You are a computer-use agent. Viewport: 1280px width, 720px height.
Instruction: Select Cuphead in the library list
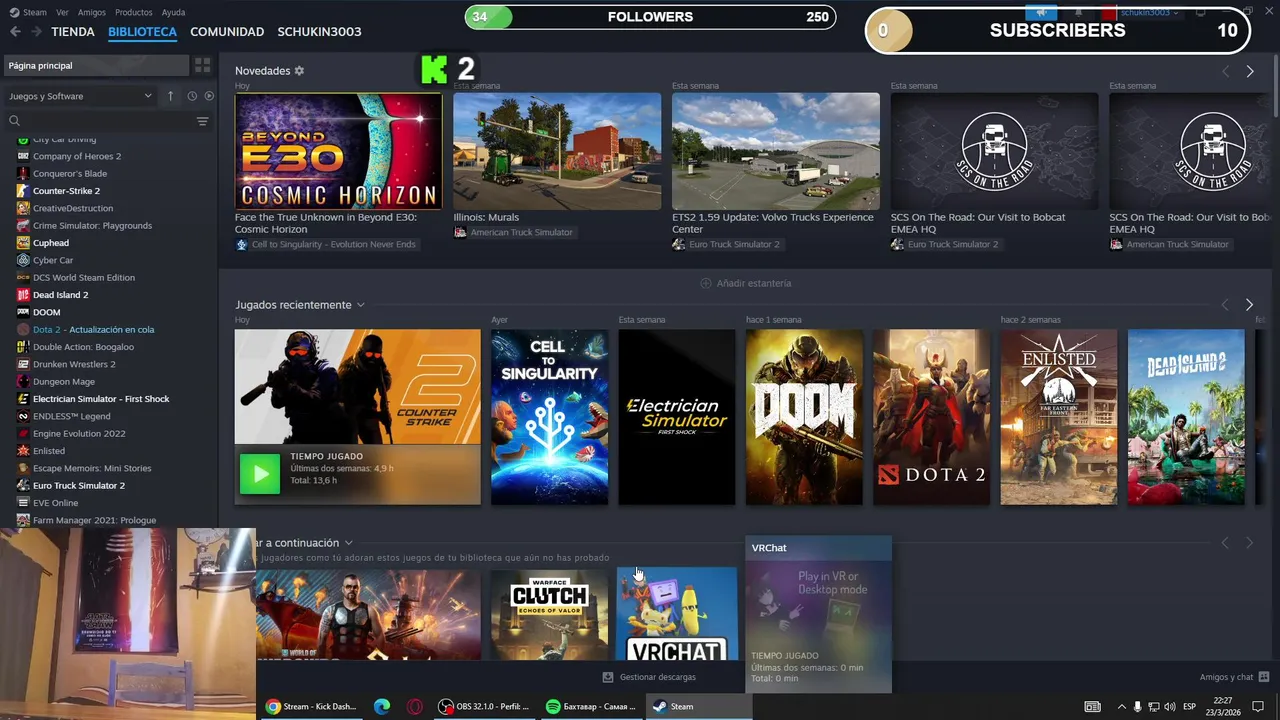pos(51,243)
